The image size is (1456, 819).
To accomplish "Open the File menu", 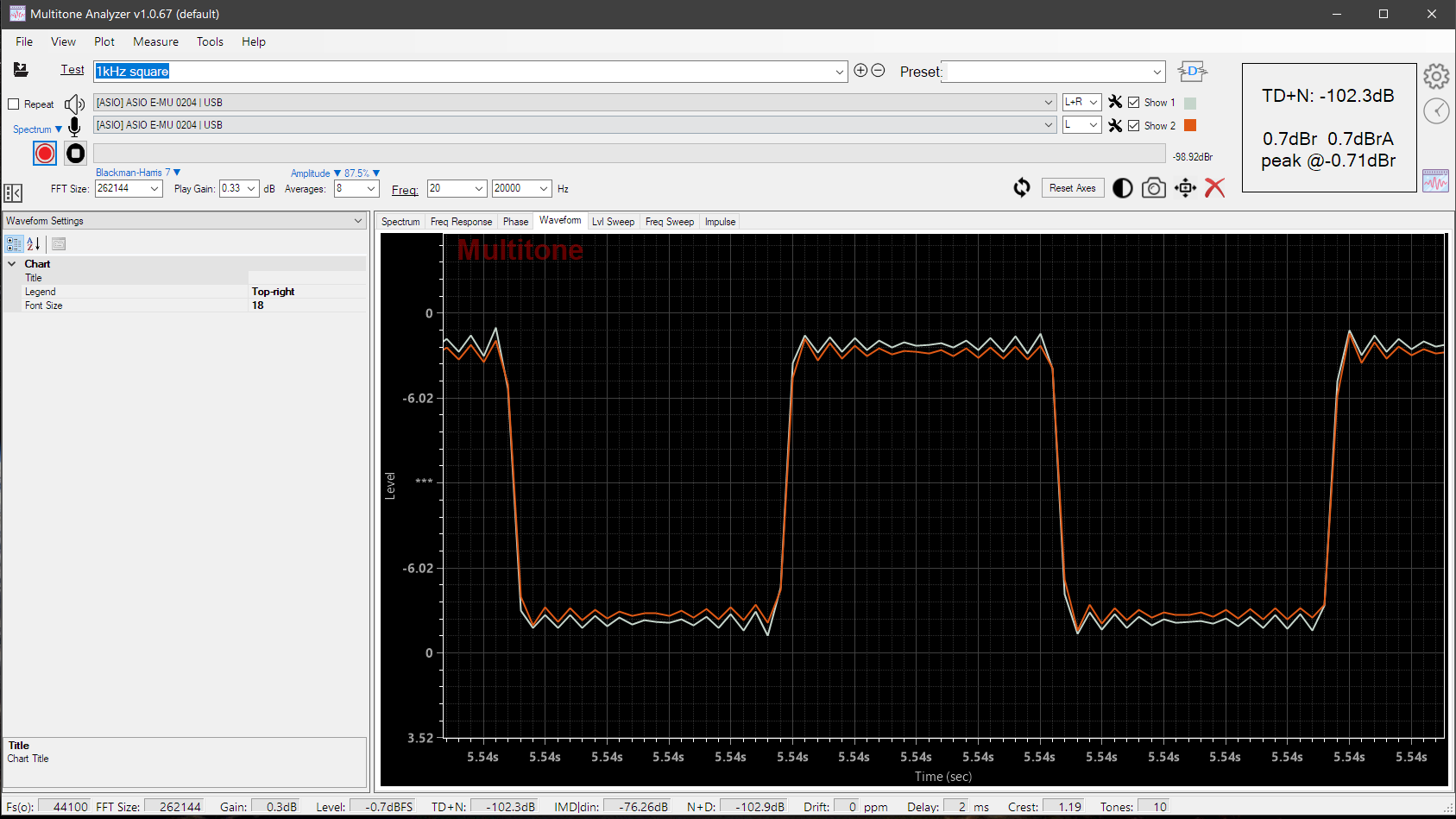I will click(24, 41).
